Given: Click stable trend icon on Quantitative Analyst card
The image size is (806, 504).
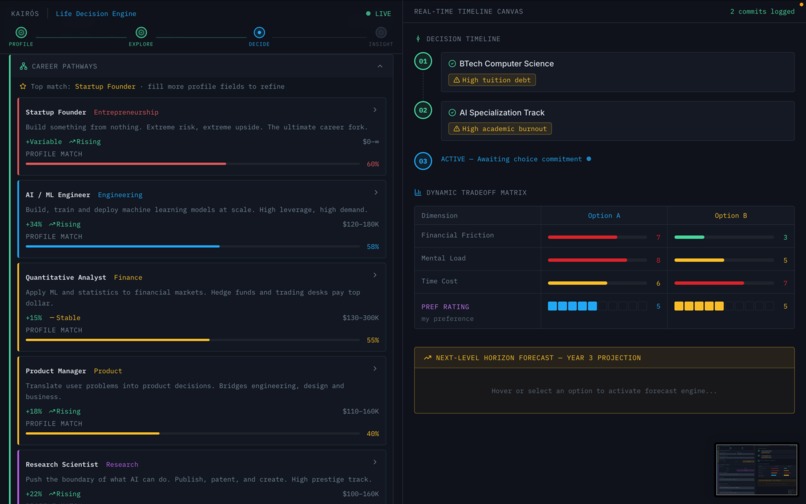Looking at the screenshot, I should [52, 318].
